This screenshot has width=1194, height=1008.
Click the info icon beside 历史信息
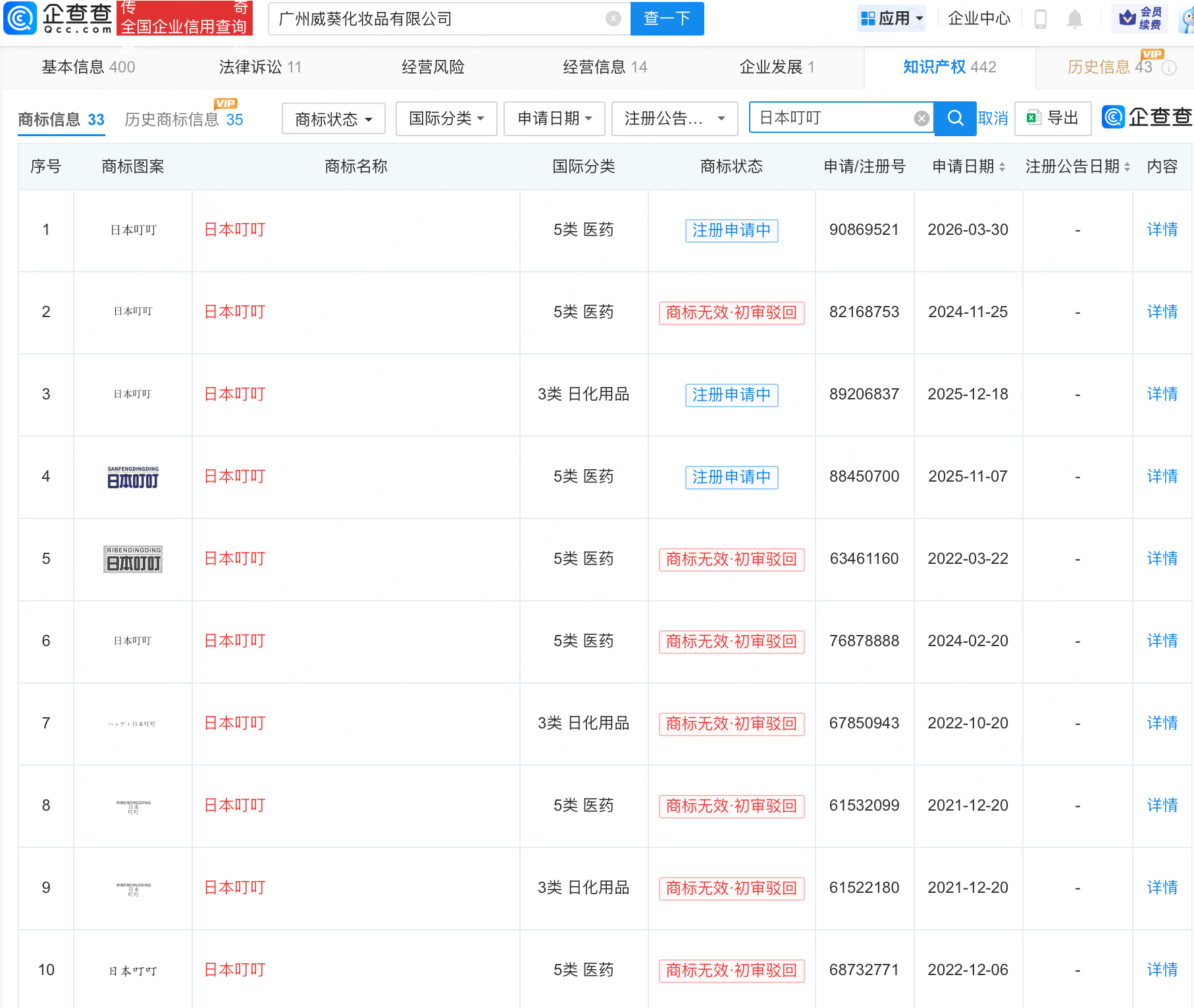pyautogui.click(x=1169, y=68)
